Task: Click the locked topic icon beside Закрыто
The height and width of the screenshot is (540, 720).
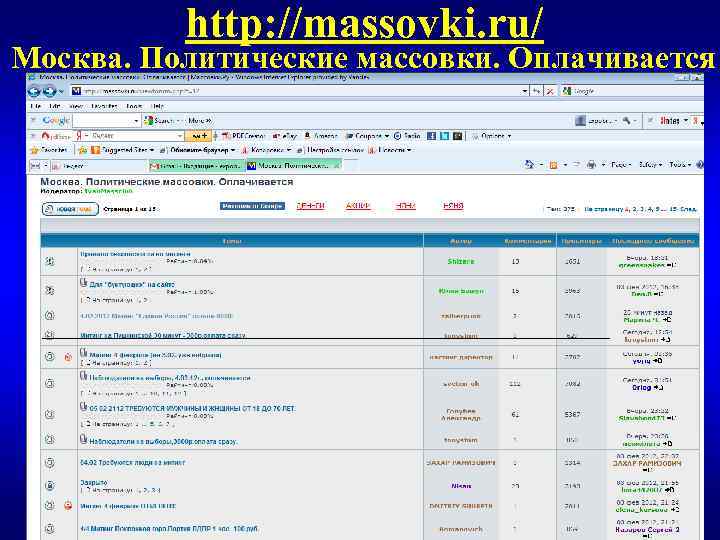Action: [x=50, y=485]
